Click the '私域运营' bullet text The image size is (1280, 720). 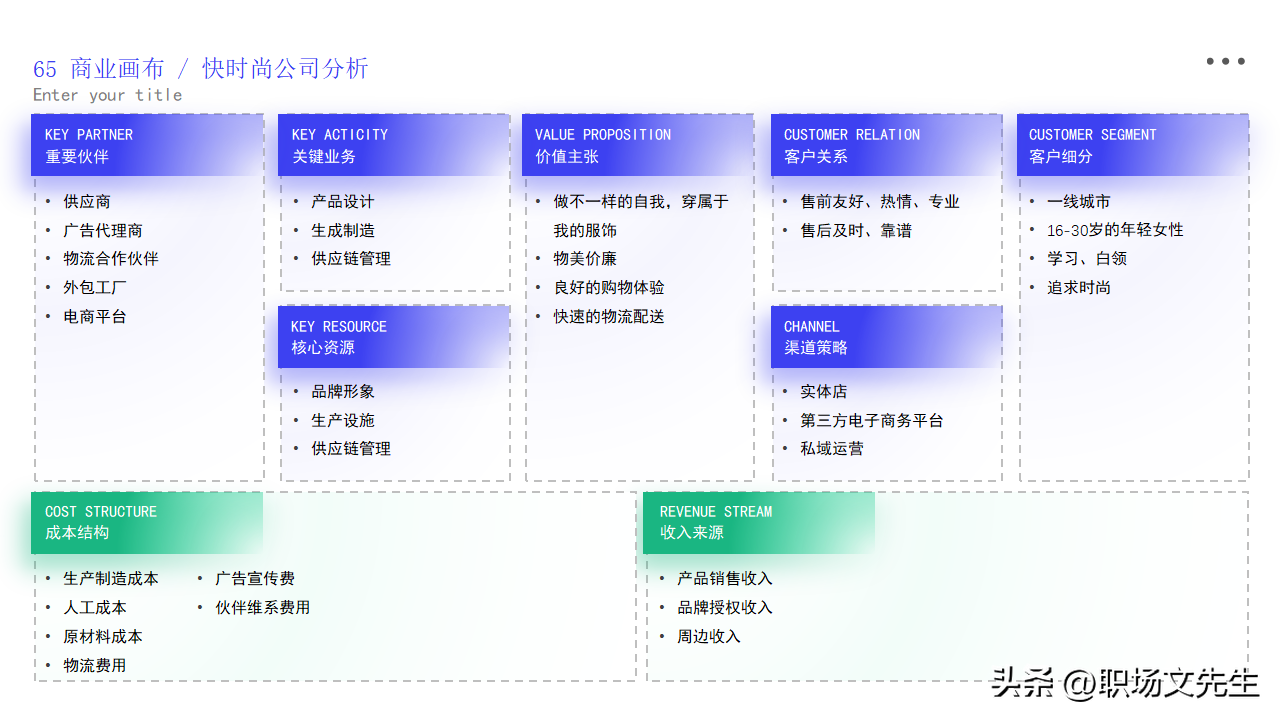coord(832,449)
